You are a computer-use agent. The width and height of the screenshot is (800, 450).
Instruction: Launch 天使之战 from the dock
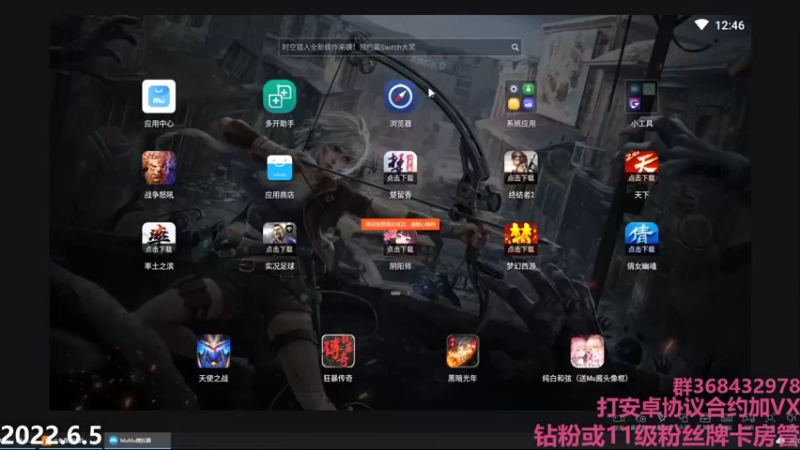click(213, 351)
